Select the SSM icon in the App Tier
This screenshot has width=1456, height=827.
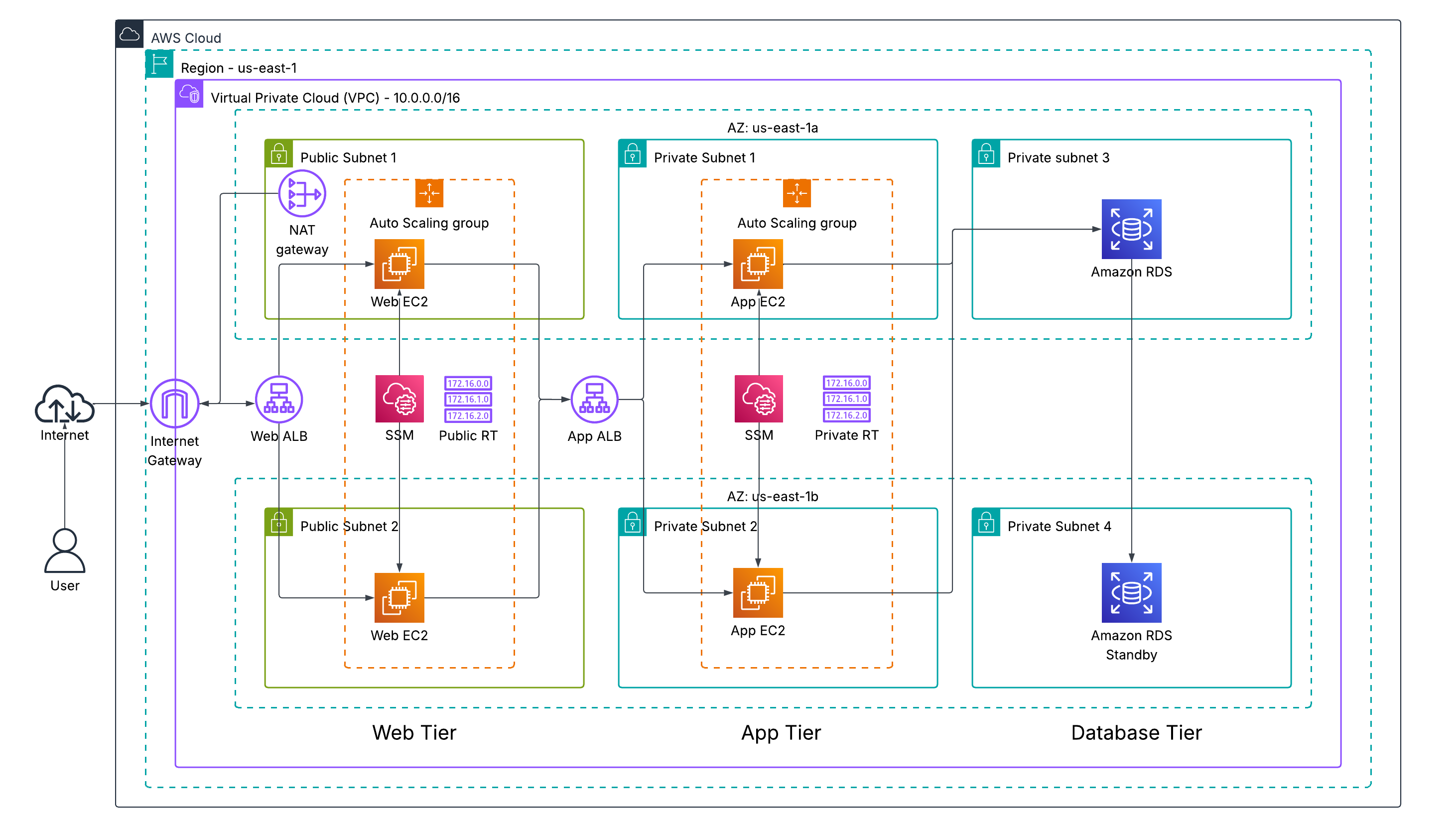pyautogui.click(x=759, y=399)
